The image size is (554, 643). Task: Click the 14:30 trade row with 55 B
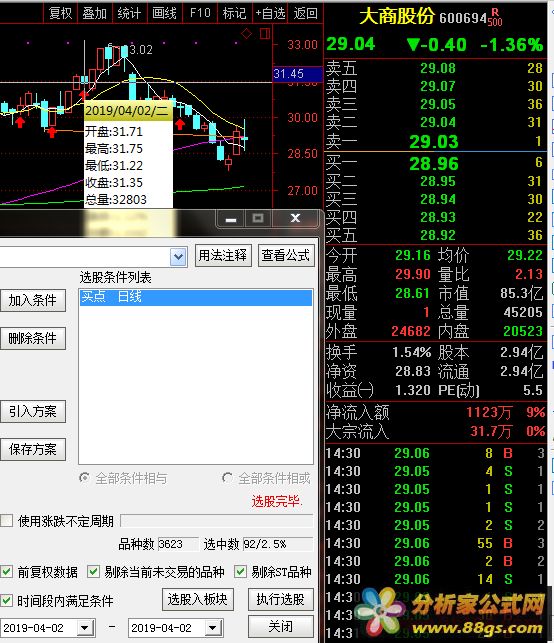tap(435, 543)
